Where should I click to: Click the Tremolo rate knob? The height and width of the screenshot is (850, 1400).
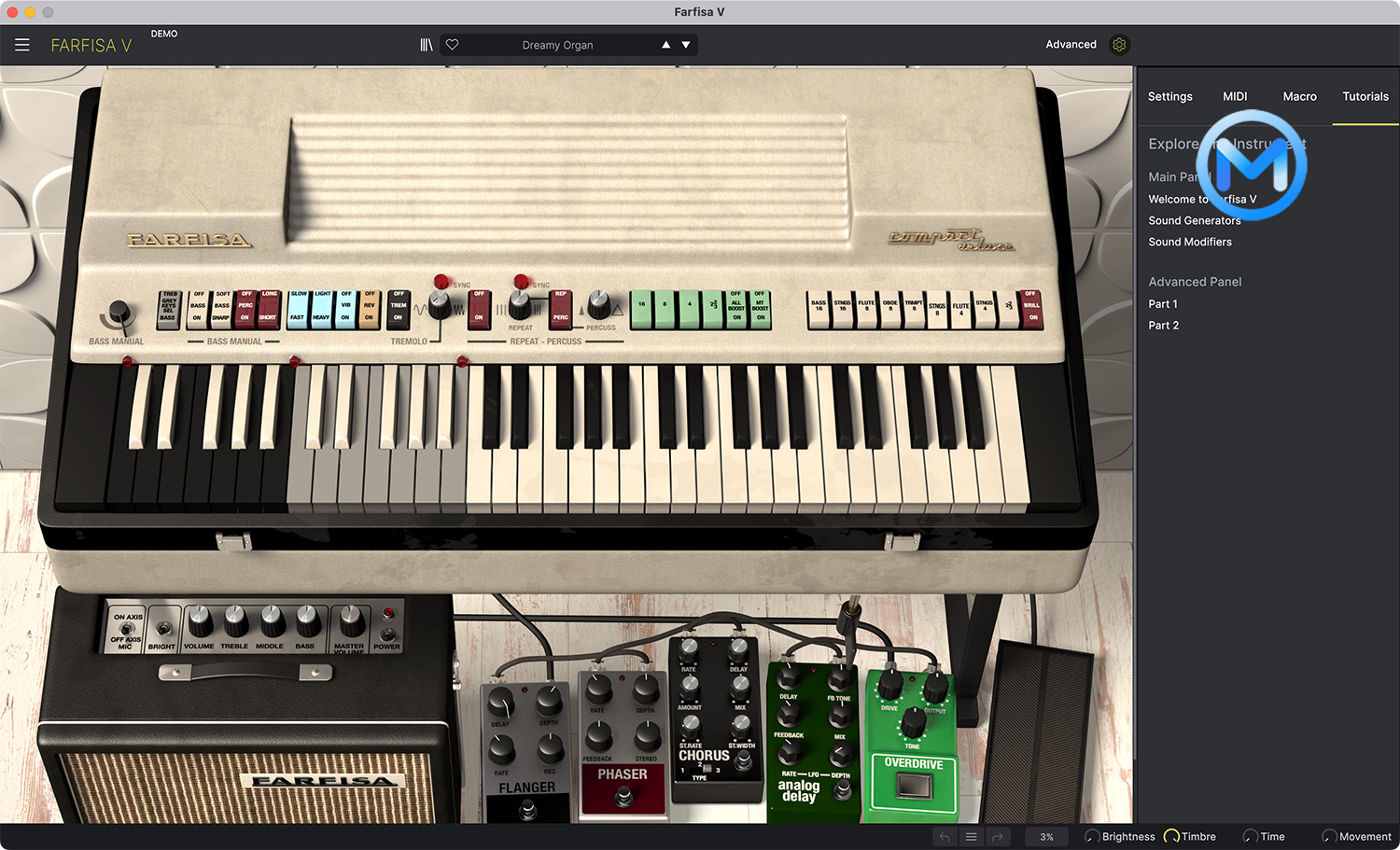pyautogui.click(x=440, y=304)
